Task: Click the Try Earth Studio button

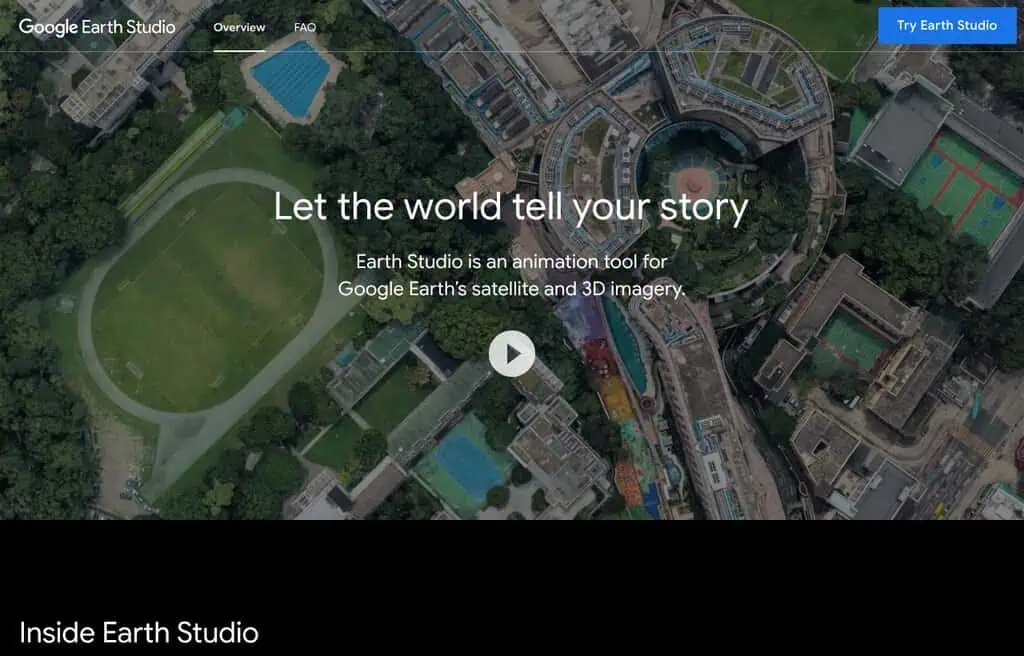Action: 947,25
